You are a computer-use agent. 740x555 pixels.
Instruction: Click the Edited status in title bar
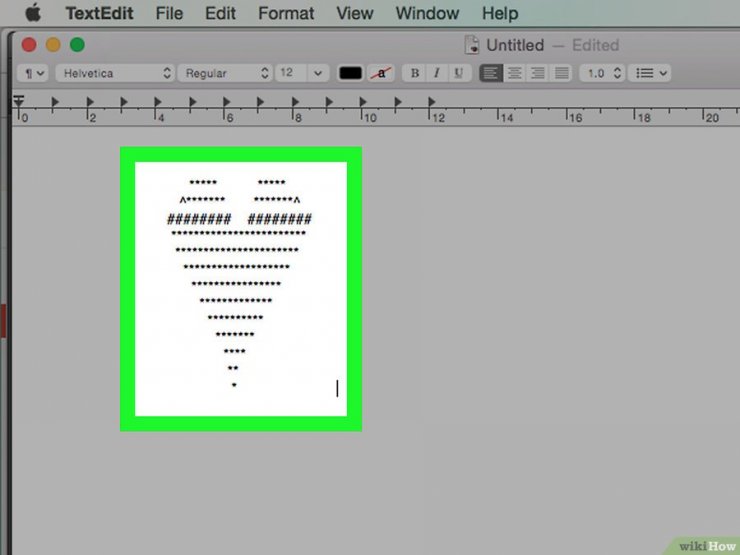coord(595,45)
